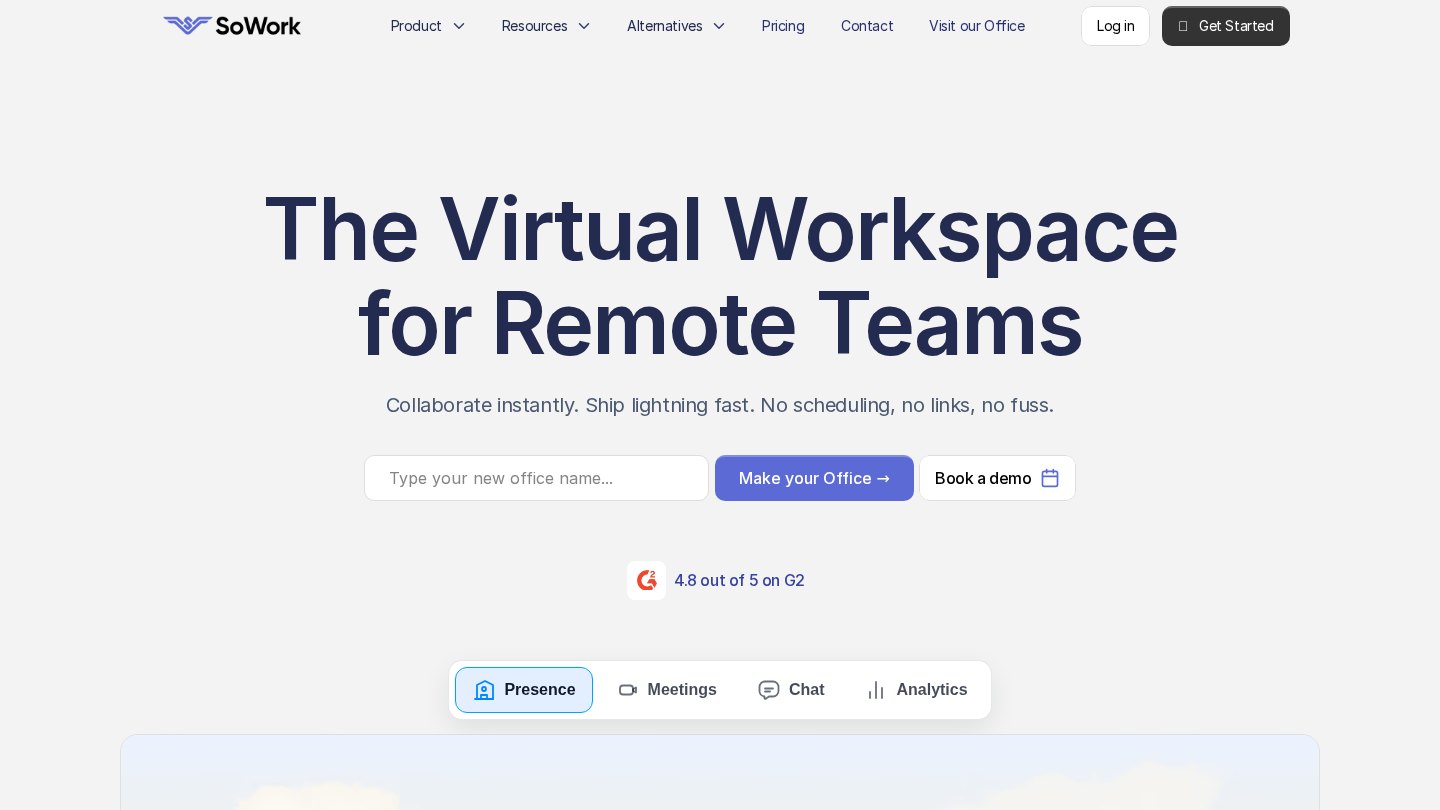The width and height of the screenshot is (1440, 810).
Task: Click the small icon inside Get Started
Action: click(1183, 26)
